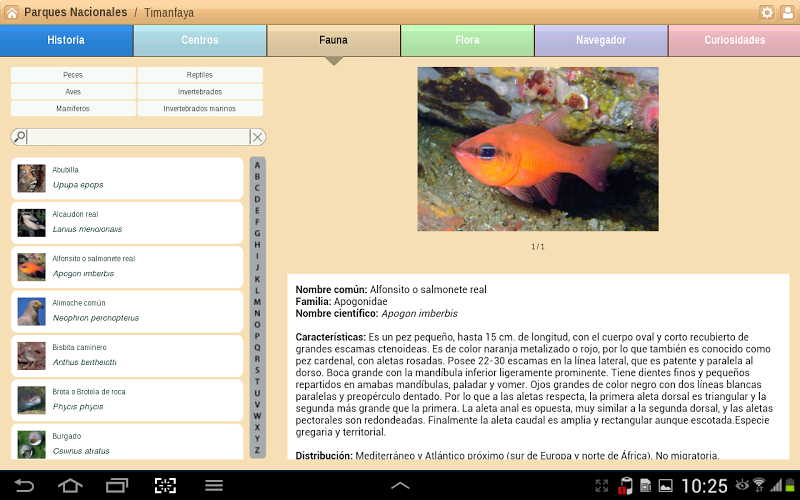Select Bisbita caminero list entry
This screenshot has height=500, width=800.
(127, 356)
